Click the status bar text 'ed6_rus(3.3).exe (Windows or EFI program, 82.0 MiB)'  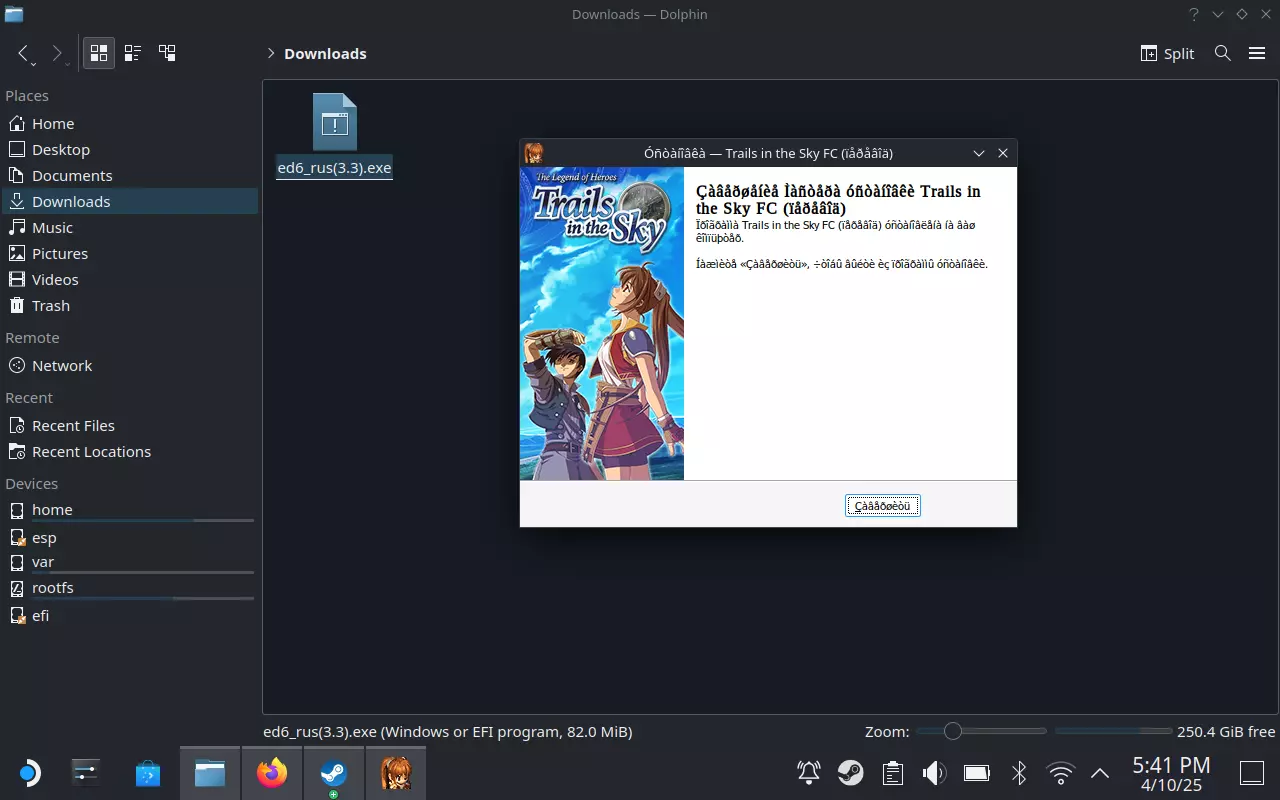pyautogui.click(x=447, y=732)
